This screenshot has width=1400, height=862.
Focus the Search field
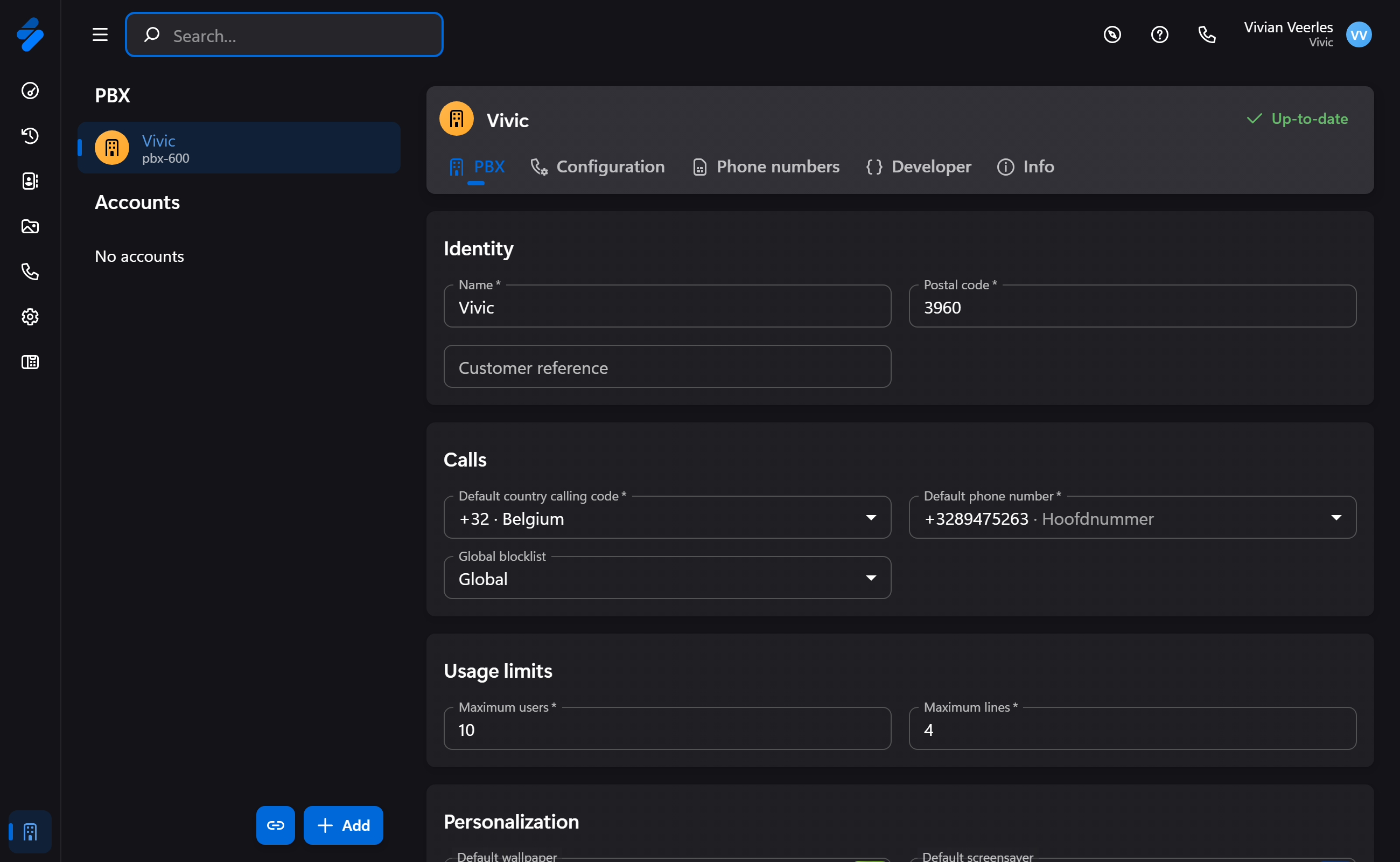[x=284, y=35]
